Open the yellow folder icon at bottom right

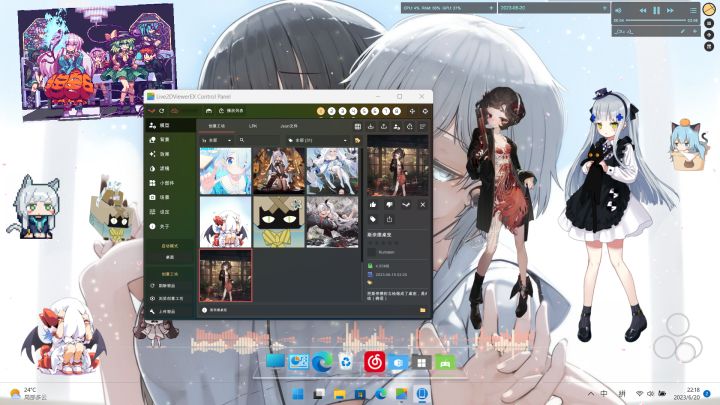pos(422,310)
